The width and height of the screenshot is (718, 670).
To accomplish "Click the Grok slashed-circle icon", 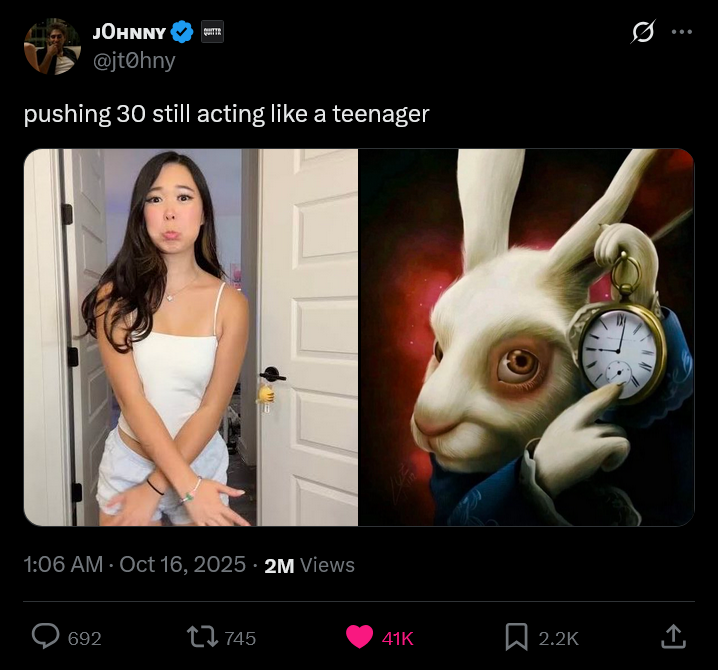I will 643,32.
